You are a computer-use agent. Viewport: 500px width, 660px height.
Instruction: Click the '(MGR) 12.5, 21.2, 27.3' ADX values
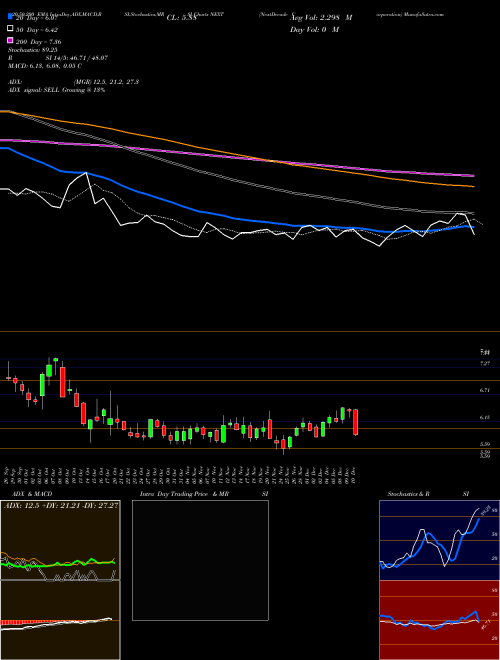coord(106,82)
